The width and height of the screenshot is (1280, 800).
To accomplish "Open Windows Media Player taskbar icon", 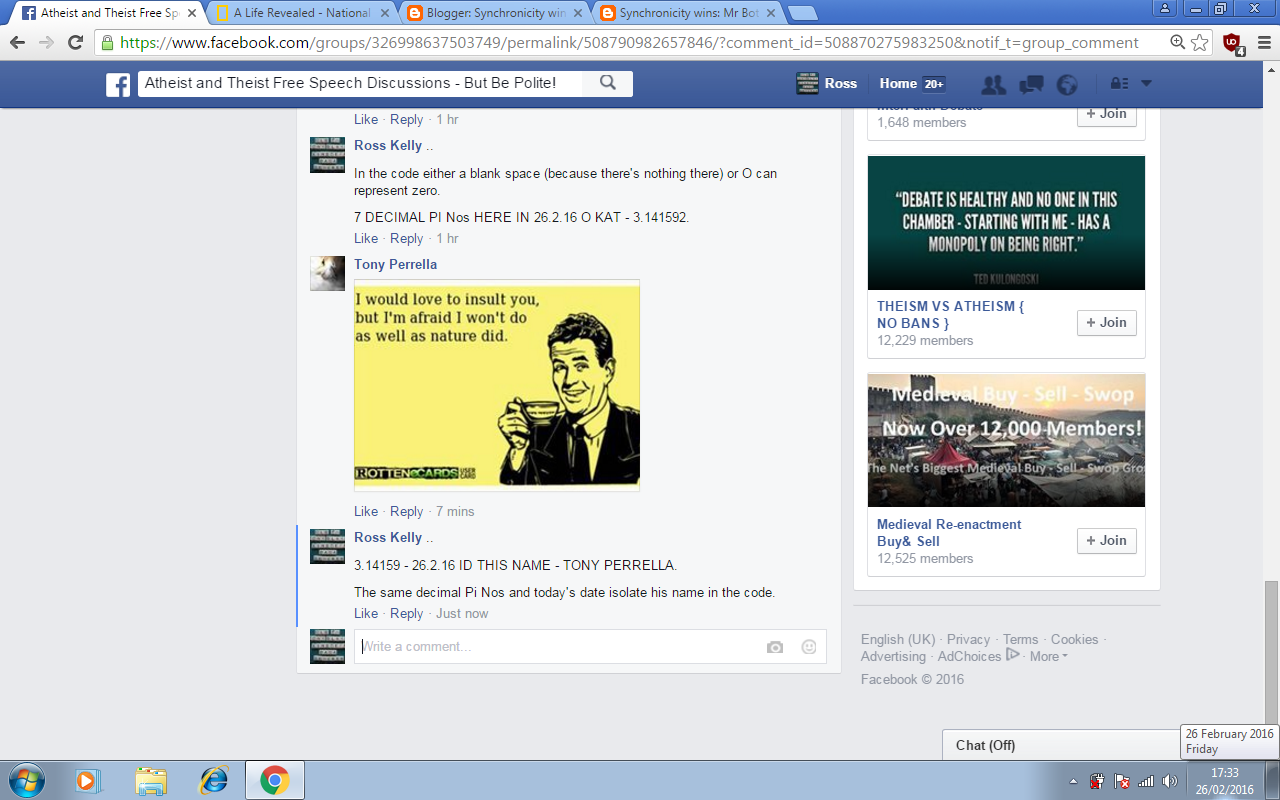I will coord(89,780).
